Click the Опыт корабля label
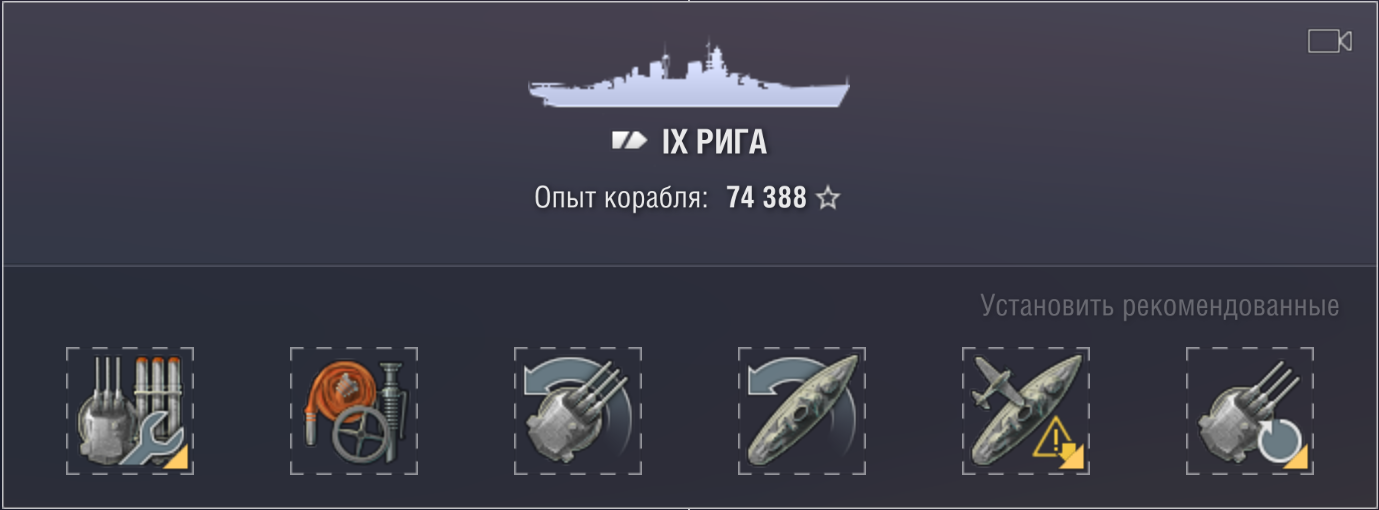The width and height of the screenshot is (1379, 510). 622,198
